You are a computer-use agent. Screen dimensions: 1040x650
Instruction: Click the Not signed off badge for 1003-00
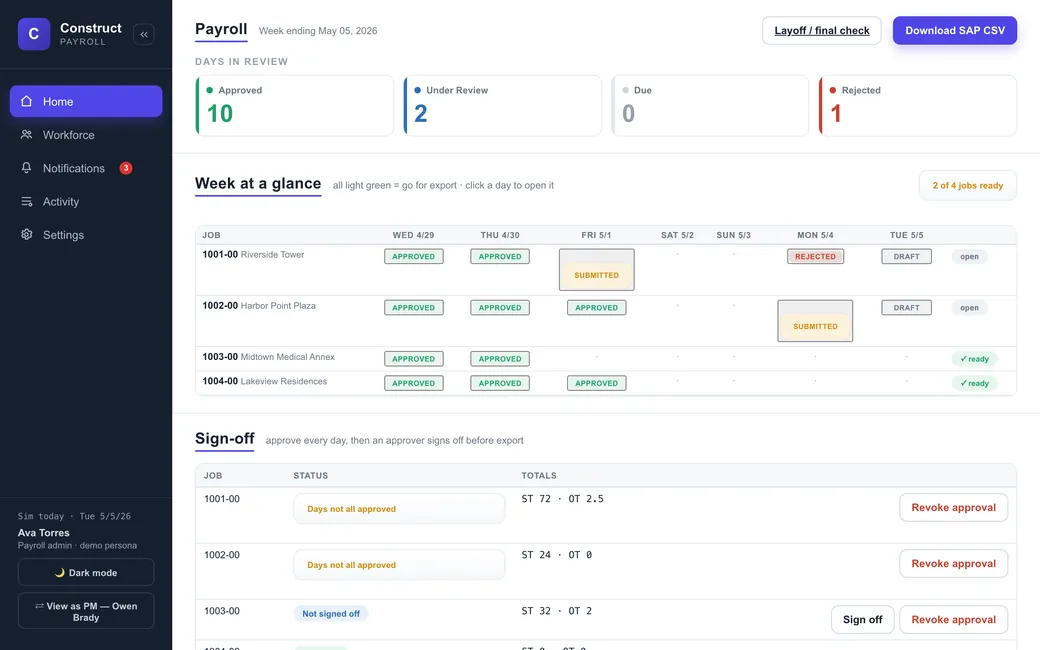pos(331,614)
